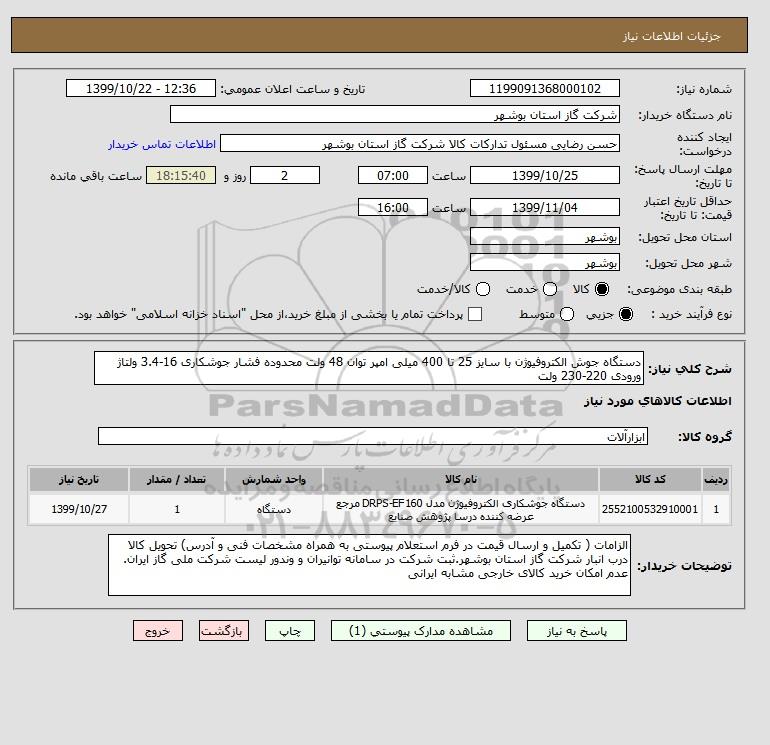
Task: Click the deadline time field 07:00
Action: tap(393, 175)
